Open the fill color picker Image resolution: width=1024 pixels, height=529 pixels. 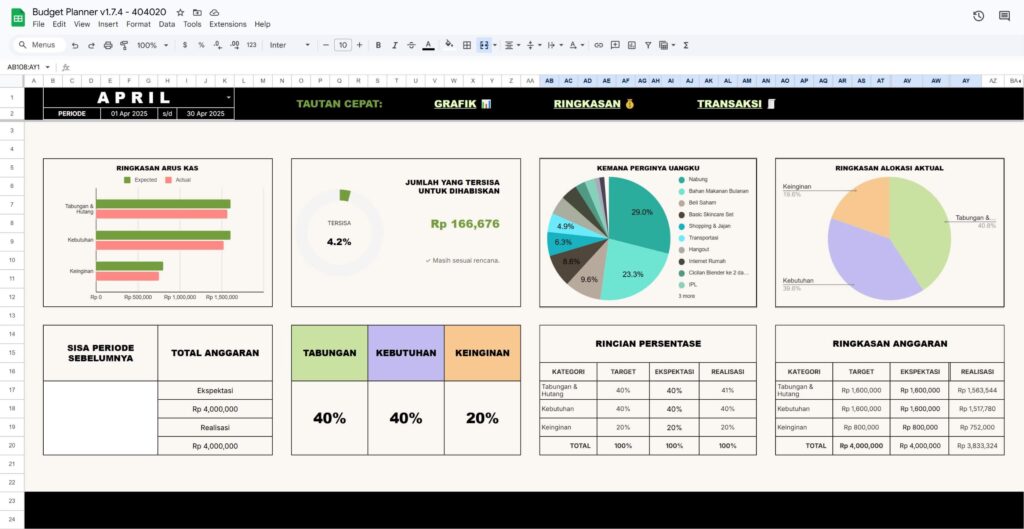point(449,45)
